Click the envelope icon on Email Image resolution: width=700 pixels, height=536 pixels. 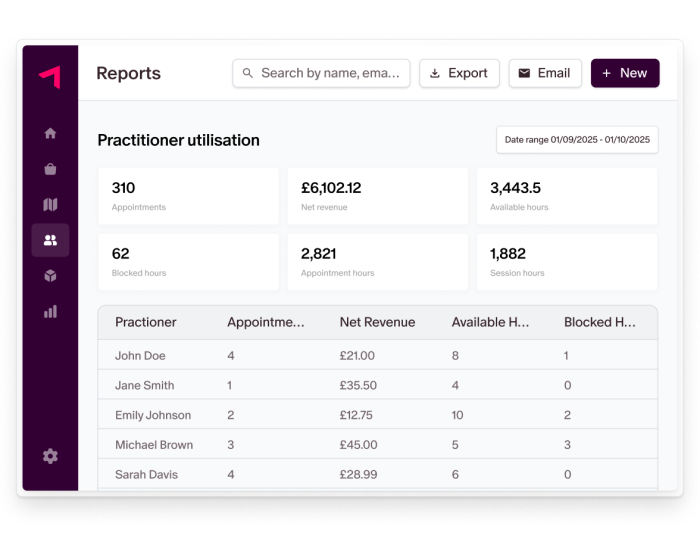pyautogui.click(x=524, y=73)
